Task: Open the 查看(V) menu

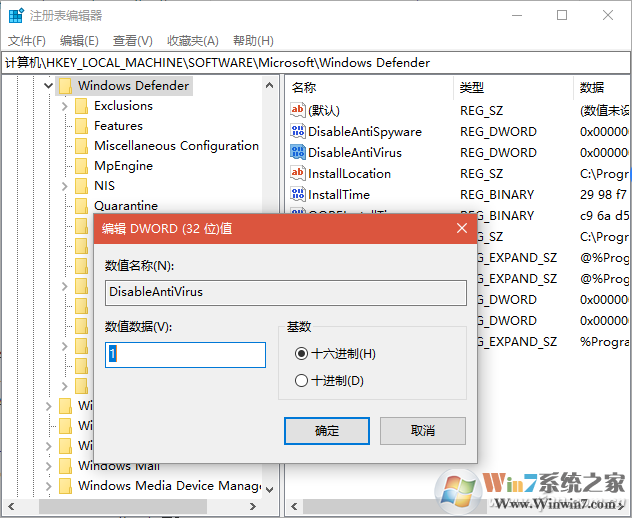Action: click(x=133, y=41)
